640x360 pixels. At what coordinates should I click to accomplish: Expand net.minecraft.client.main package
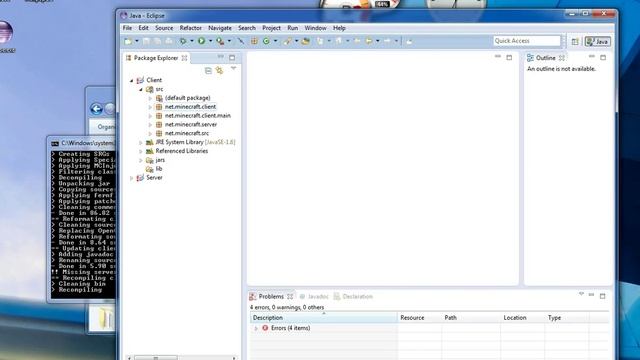pyautogui.click(x=150, y=116)
